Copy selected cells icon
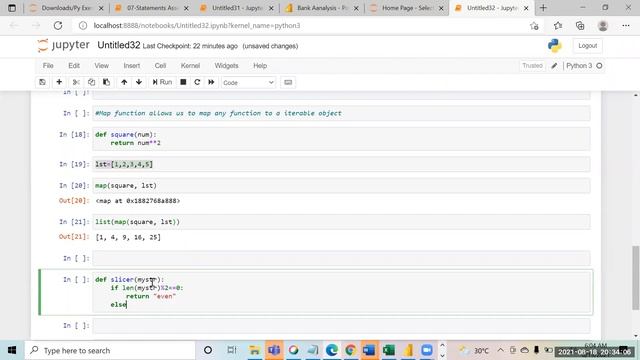 (x=91, y=82)
